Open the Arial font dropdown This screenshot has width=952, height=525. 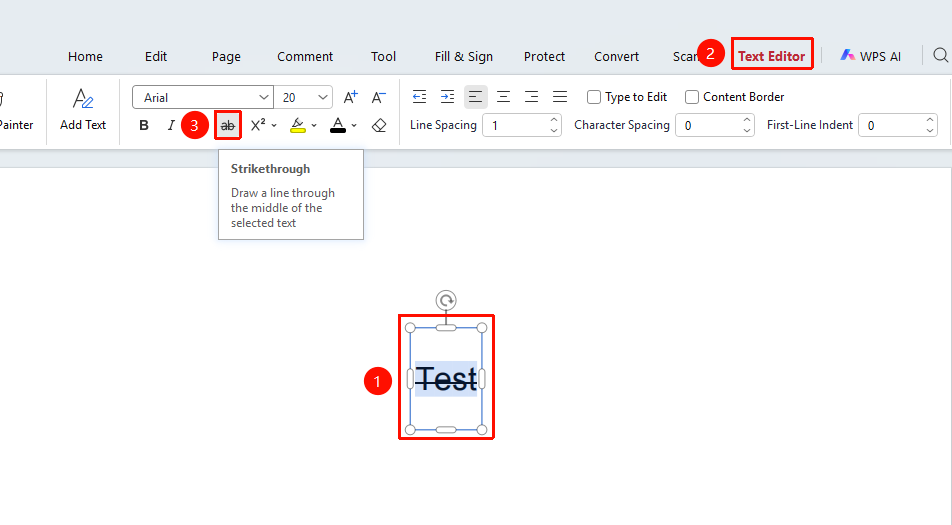point(264,97)
